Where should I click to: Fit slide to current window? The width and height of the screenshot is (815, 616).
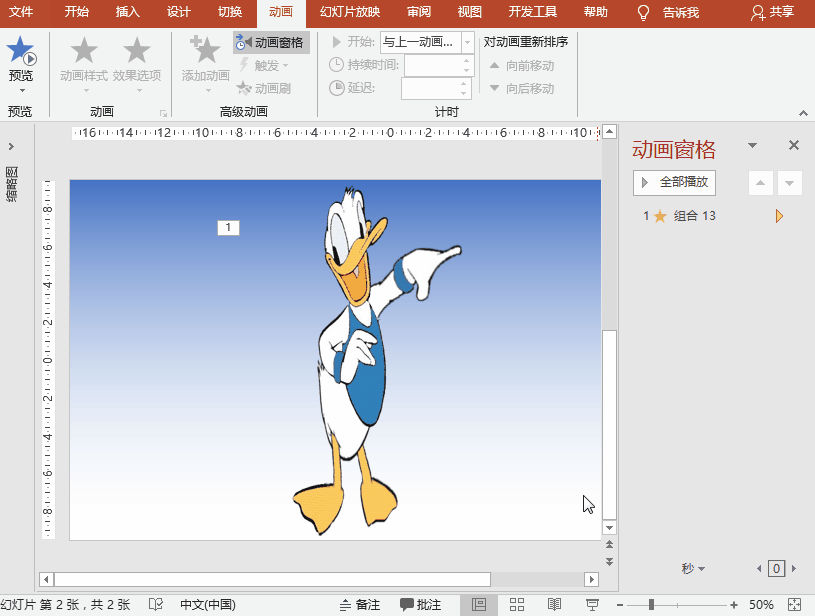pos(795,605)
